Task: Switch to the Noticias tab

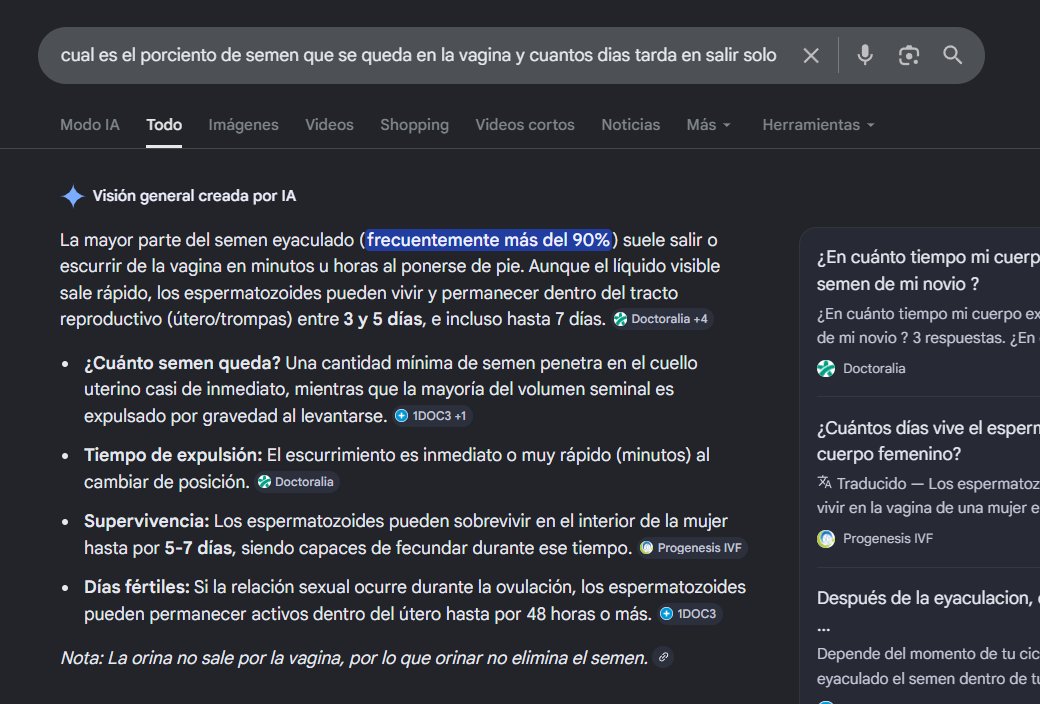Action: tap(631, 125)
